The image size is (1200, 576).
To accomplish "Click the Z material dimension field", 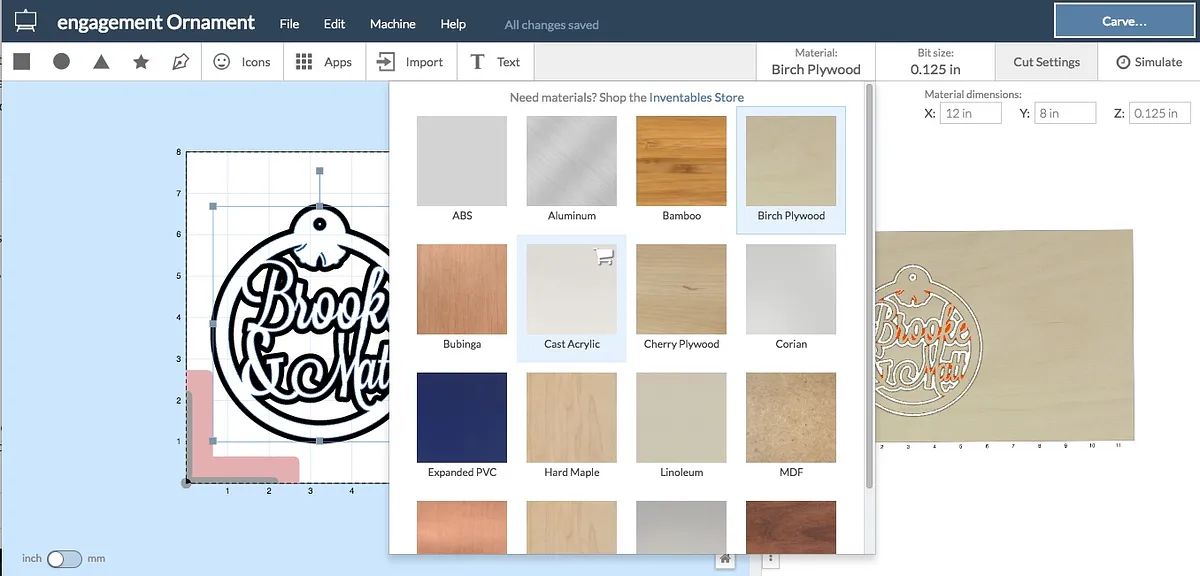I will coord(1160,113).
